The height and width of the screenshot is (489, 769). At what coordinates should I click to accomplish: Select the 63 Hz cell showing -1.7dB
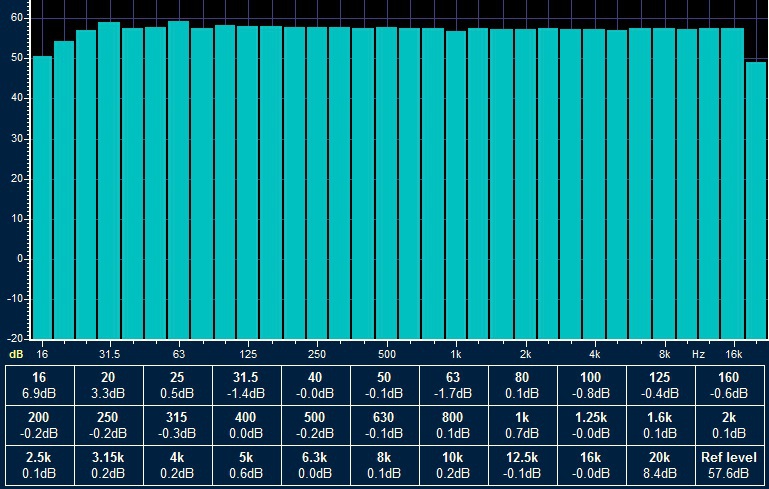tap(453, 385)
